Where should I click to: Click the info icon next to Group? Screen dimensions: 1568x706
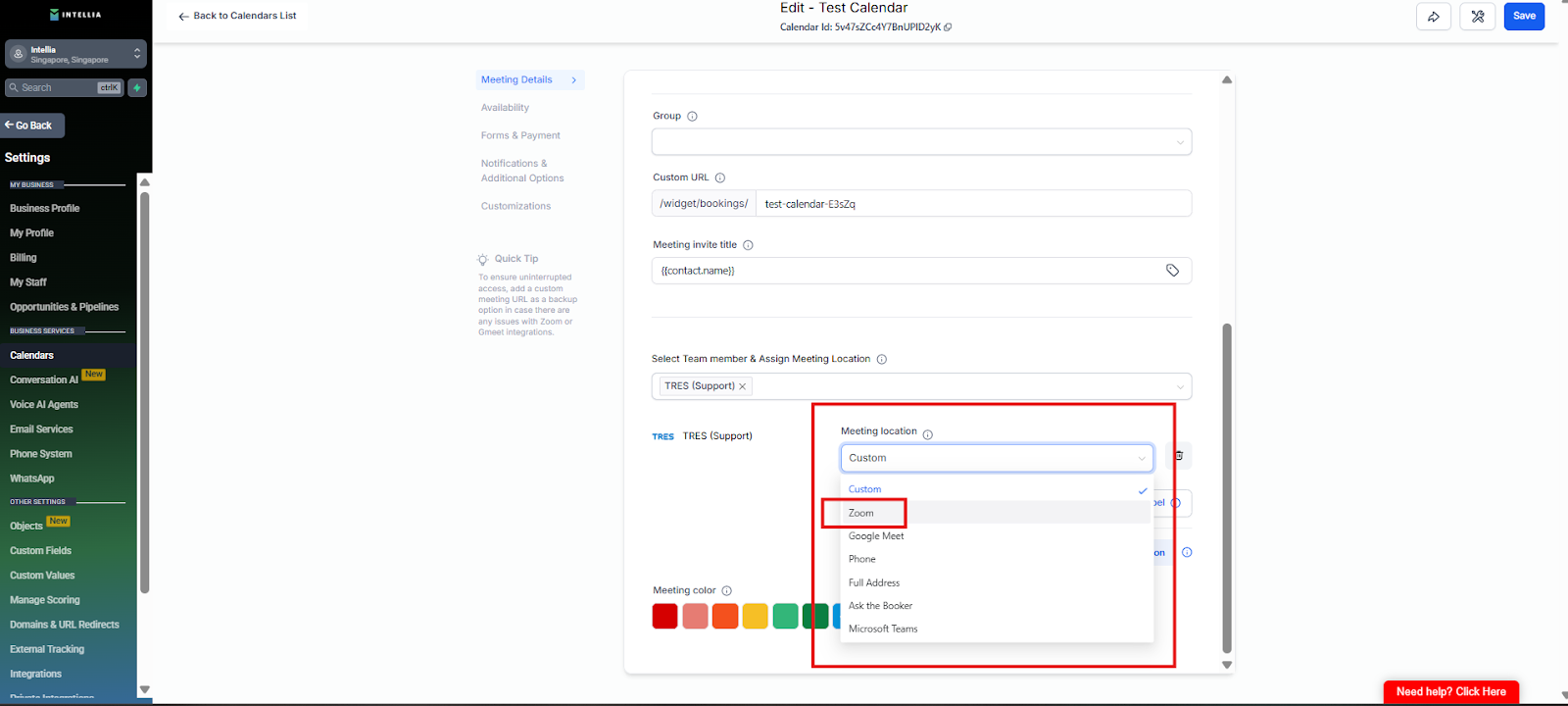click(x=692, y=116)
